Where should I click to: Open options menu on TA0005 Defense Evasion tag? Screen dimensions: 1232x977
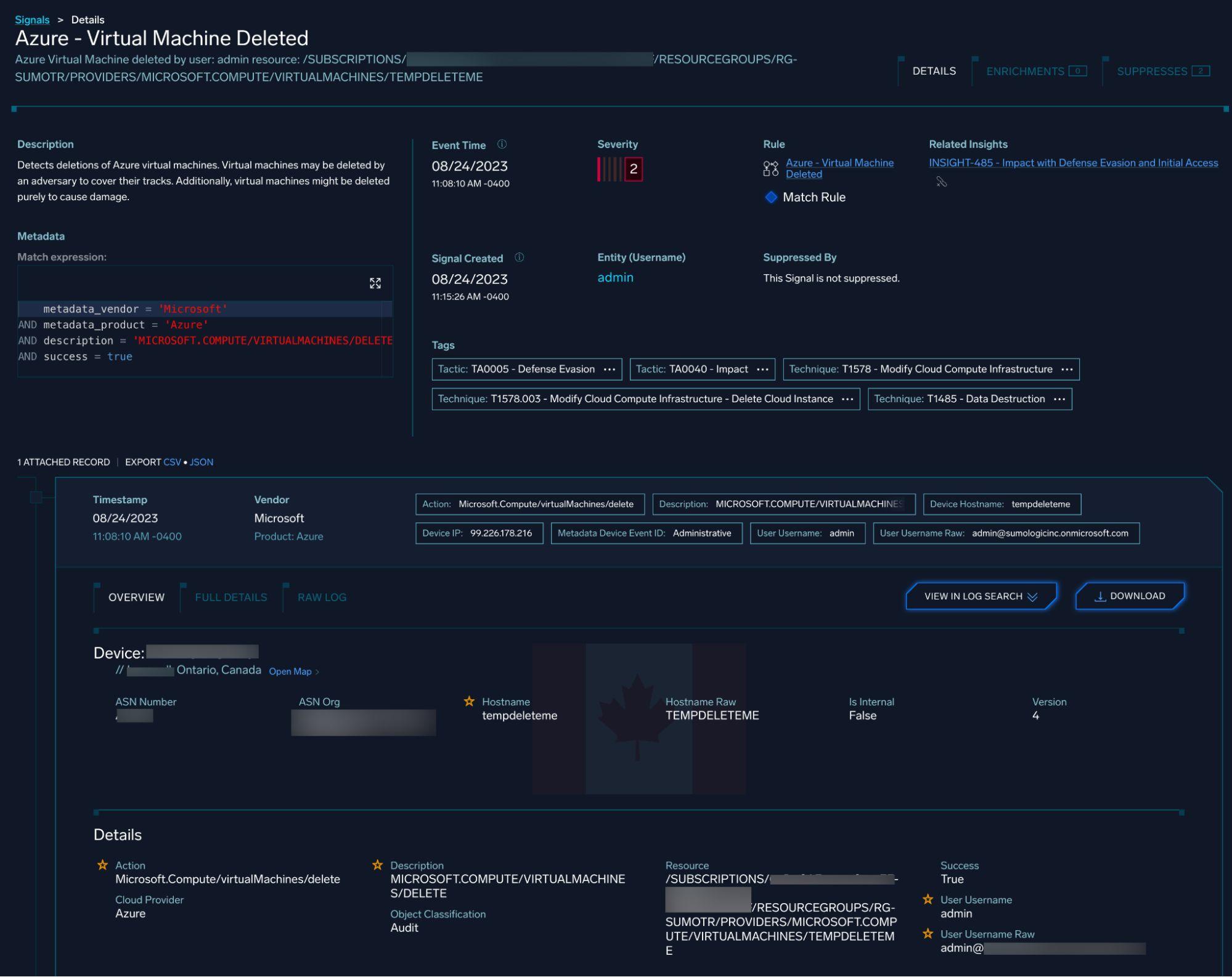click(x=609, y=369)
